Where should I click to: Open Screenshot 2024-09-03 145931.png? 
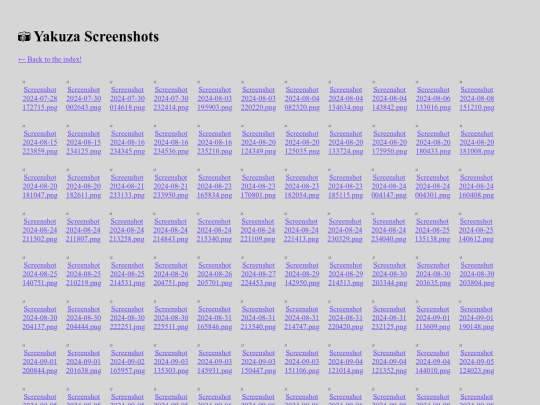(x=215, y=362)
